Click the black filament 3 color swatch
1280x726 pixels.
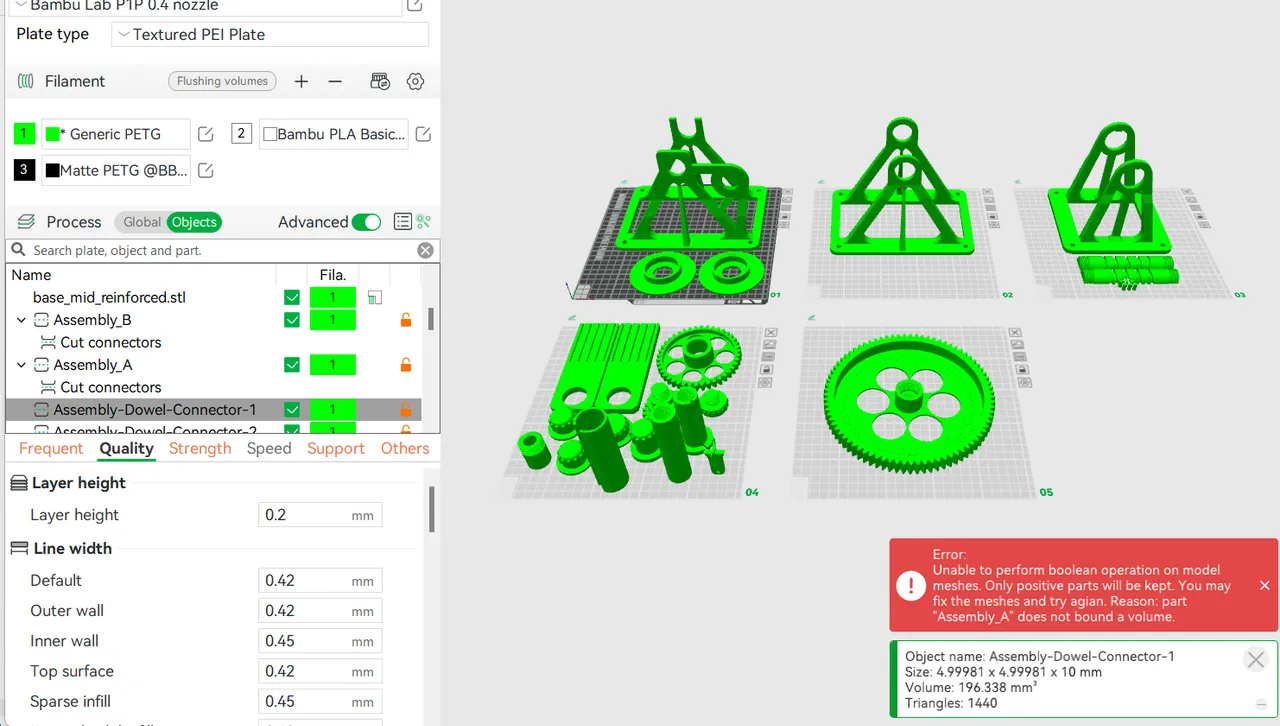pos(25,170)
